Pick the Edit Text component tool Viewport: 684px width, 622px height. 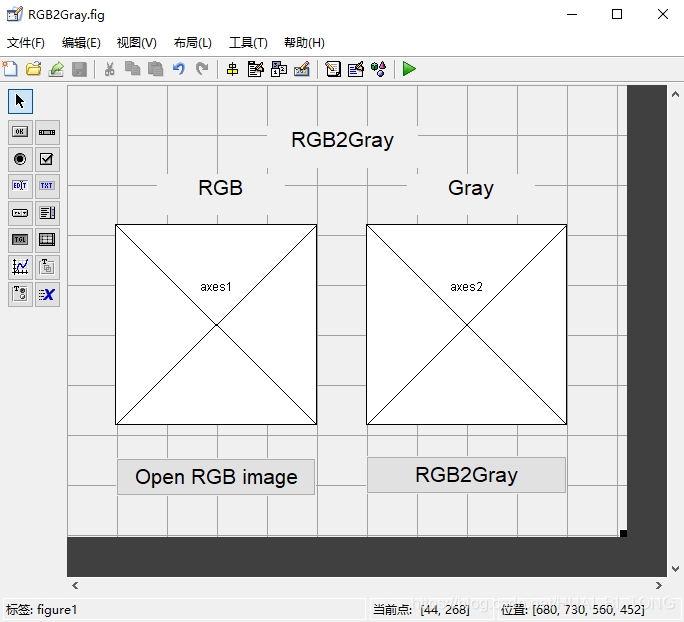(20, 186)
